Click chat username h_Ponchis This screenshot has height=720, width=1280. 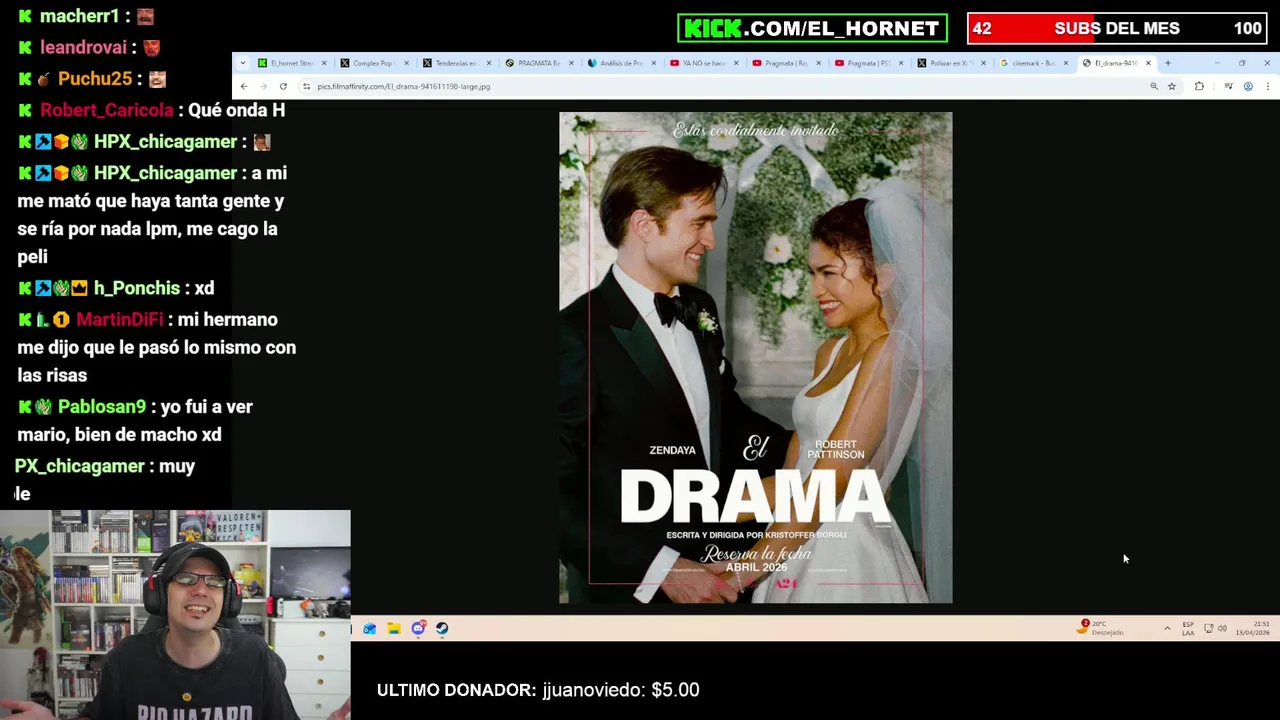pyautogui.click(x=137, y=288)
